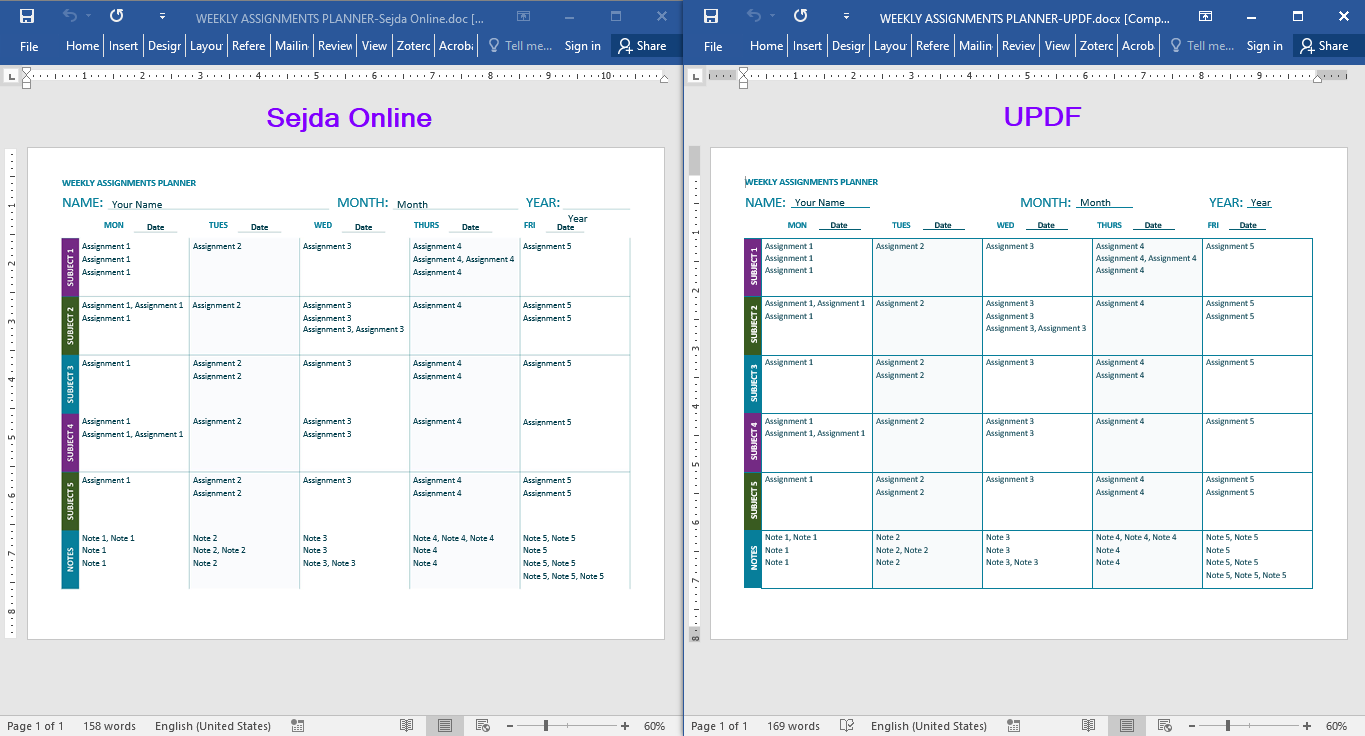Expand Undo history dropdown in UPDF window

[x=771, y=16]
